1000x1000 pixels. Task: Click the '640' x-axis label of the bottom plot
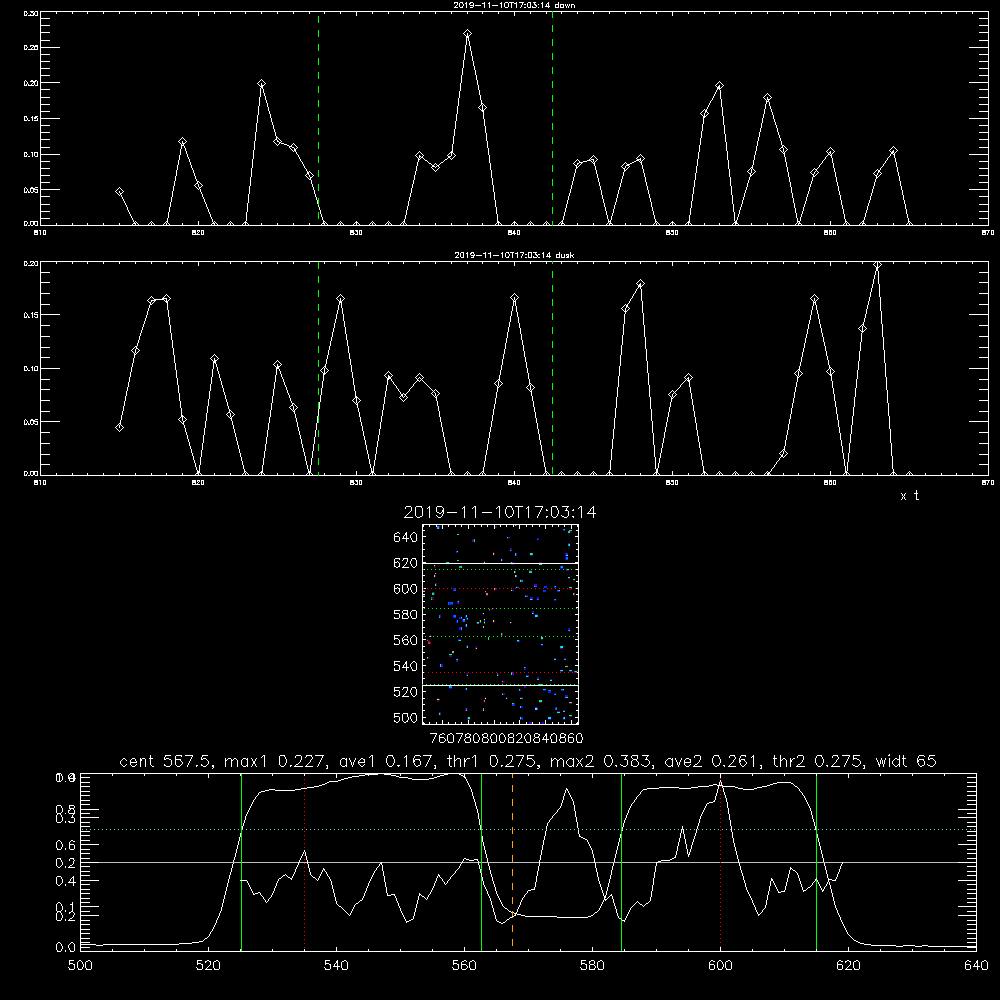tap(976, 966)
